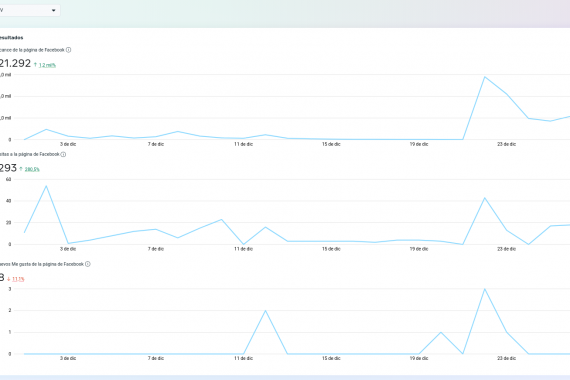Click info icon beside new page likes title
The width and height of the screenshot is (570, 380).
tap(88, 264)
